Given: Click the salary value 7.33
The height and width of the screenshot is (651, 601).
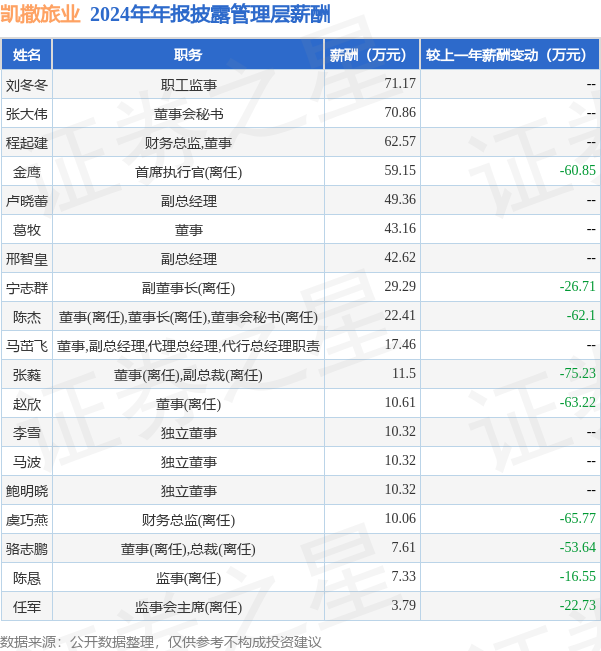Looking at the screenshot, I should click(403, 576).
